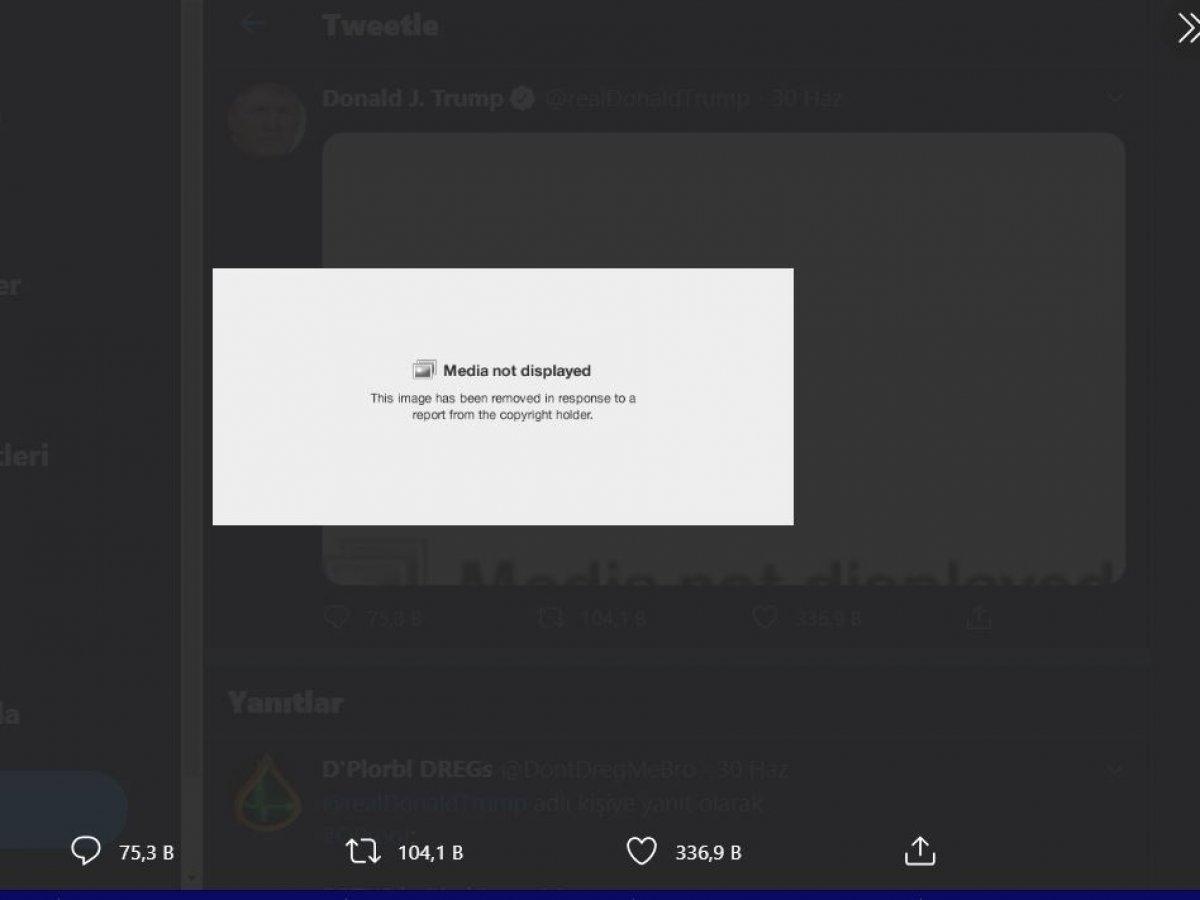Like the tweet with the white heart icon
The height and width of the screenshot is (900, 1200).
tap(641, 852)
